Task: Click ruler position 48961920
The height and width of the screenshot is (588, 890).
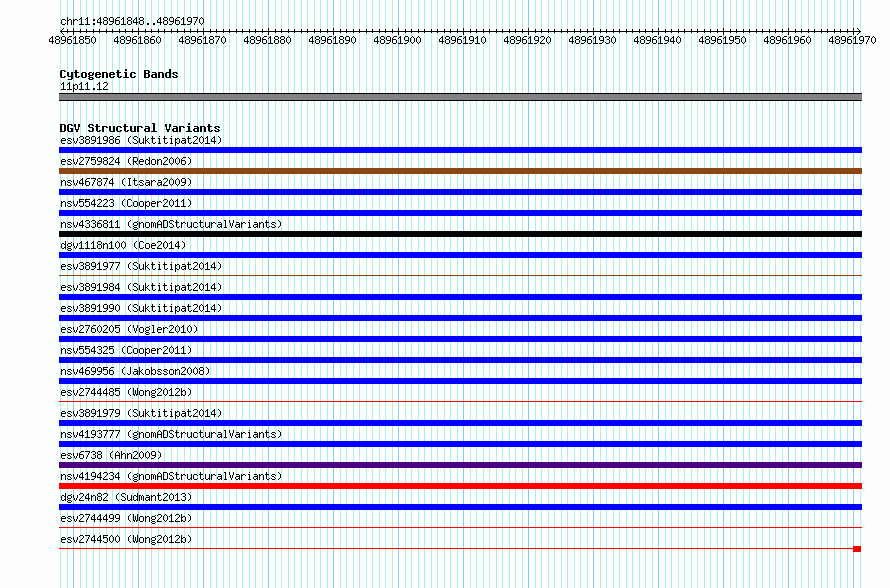Action: click(x=527, y=40)
